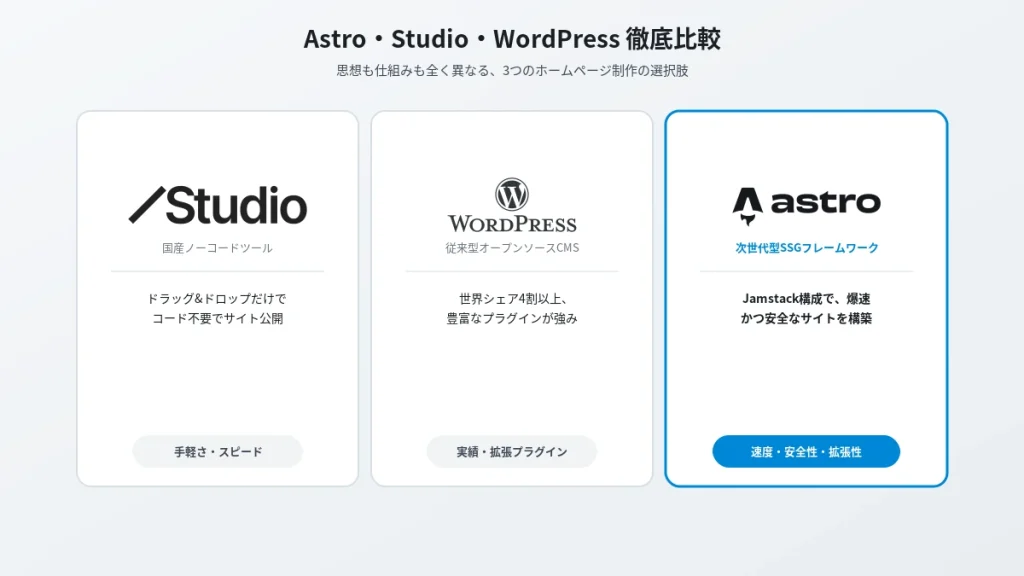Click the text 豊富なプラグインが強み
The width and height of the screenshot is (1024, 576).
pos(512,319)
